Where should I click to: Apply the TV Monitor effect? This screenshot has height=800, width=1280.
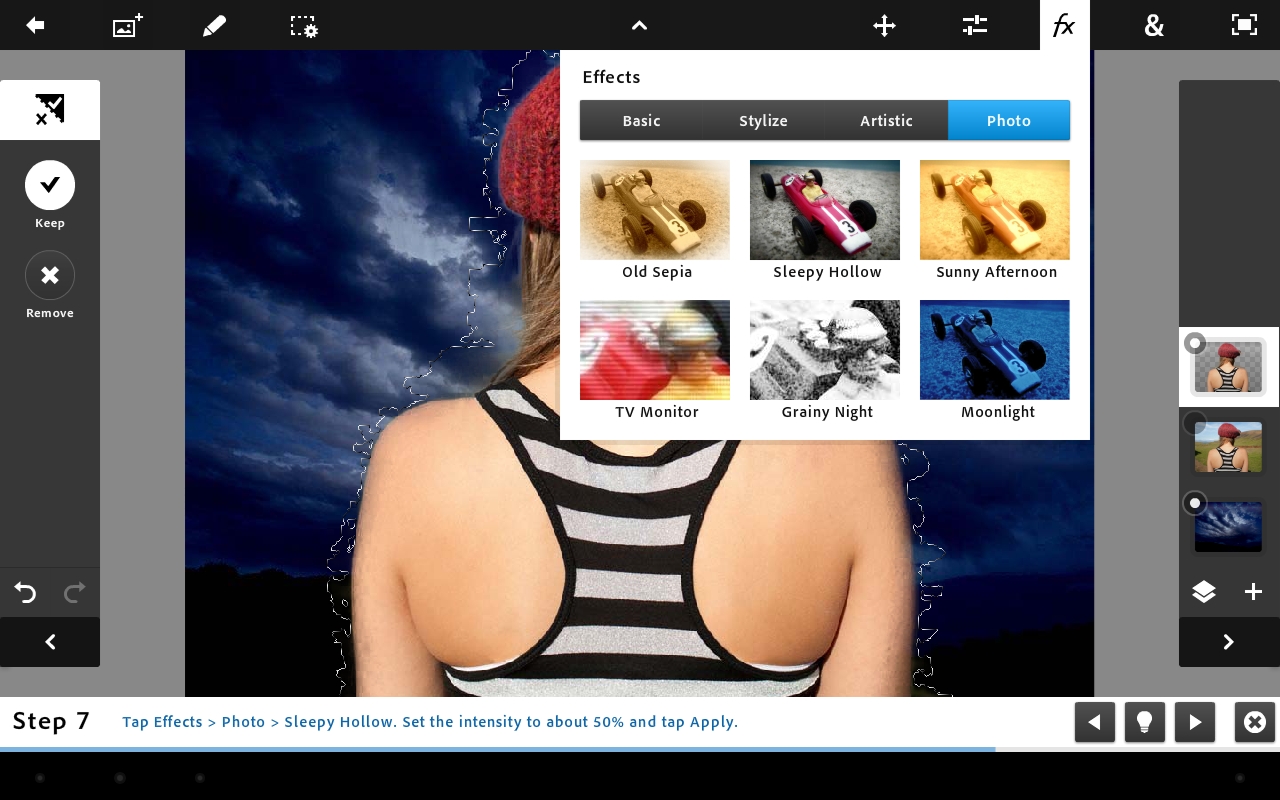[x=655, y=350]
